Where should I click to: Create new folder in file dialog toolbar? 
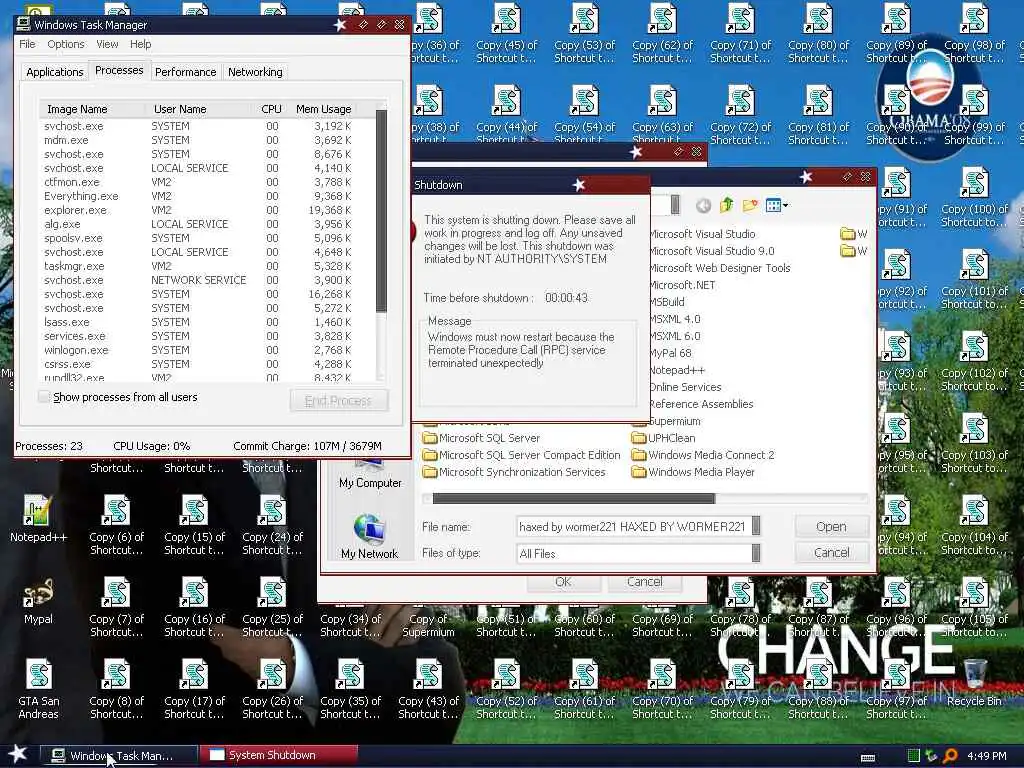tap(750, 206)
